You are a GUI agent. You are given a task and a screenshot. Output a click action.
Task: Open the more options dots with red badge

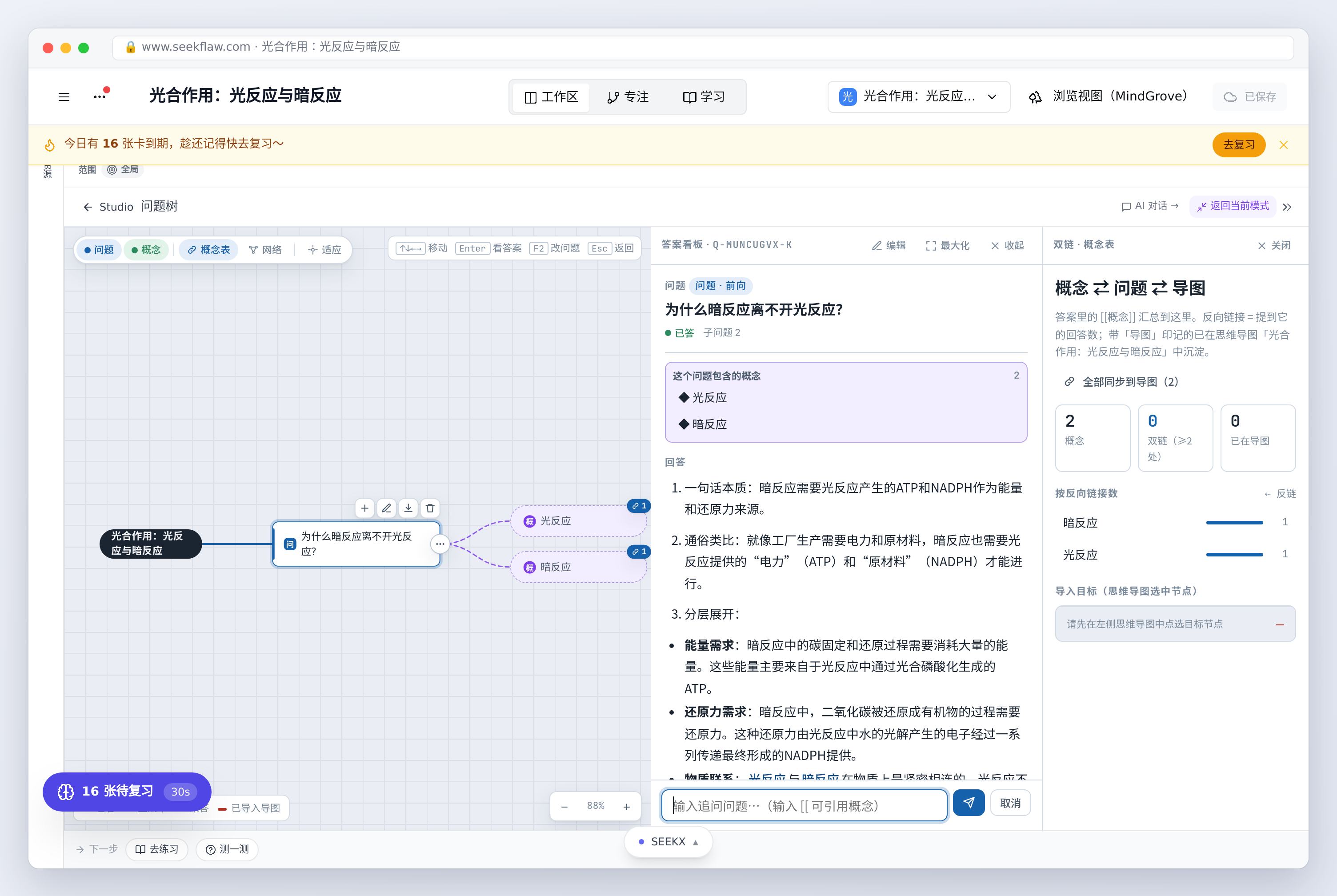point(100,96)
